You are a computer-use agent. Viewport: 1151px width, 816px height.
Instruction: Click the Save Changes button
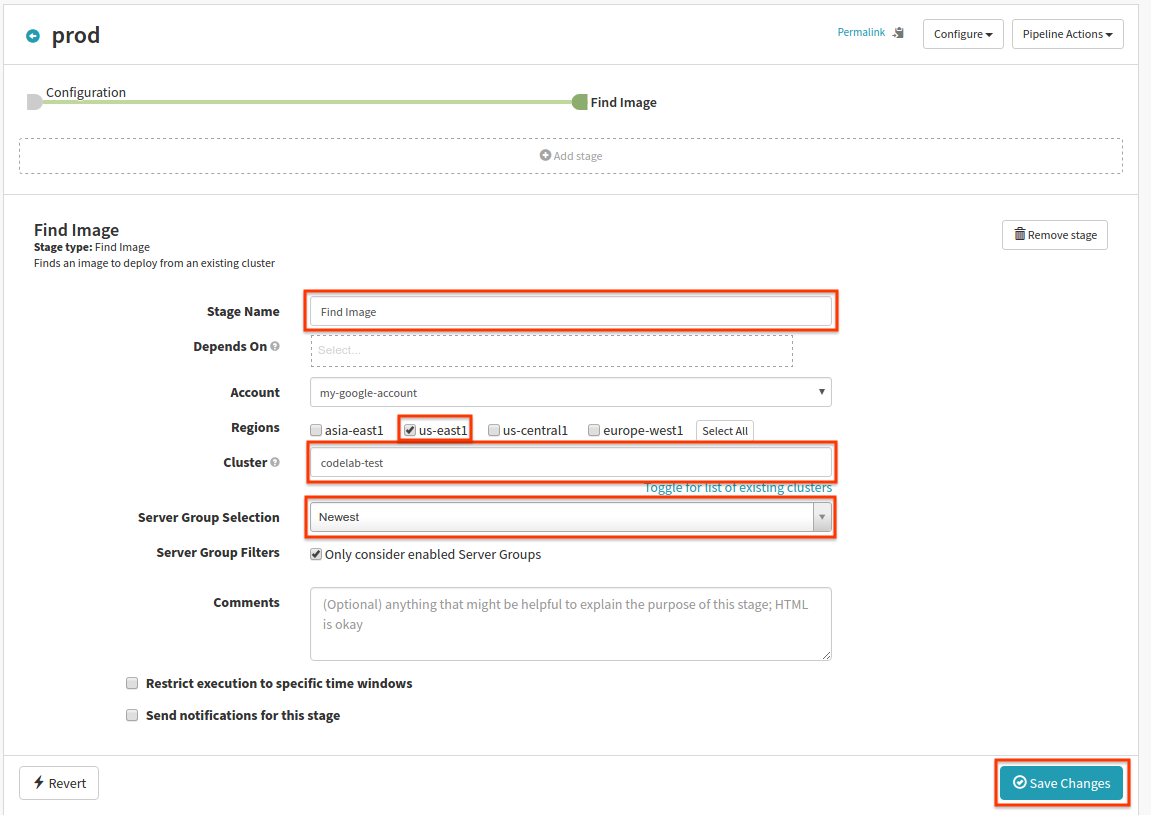1061,783
